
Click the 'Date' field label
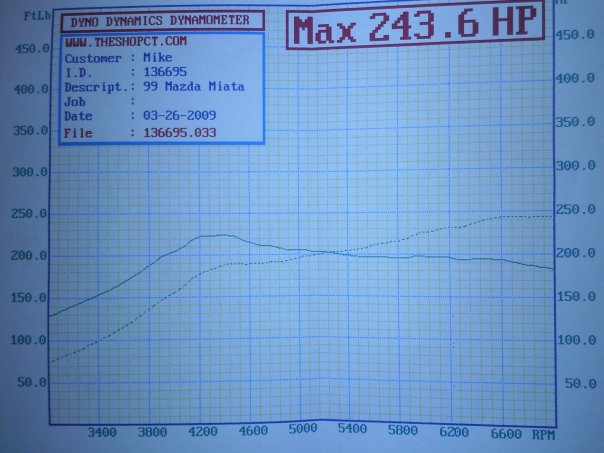click(x=78, y=116)
